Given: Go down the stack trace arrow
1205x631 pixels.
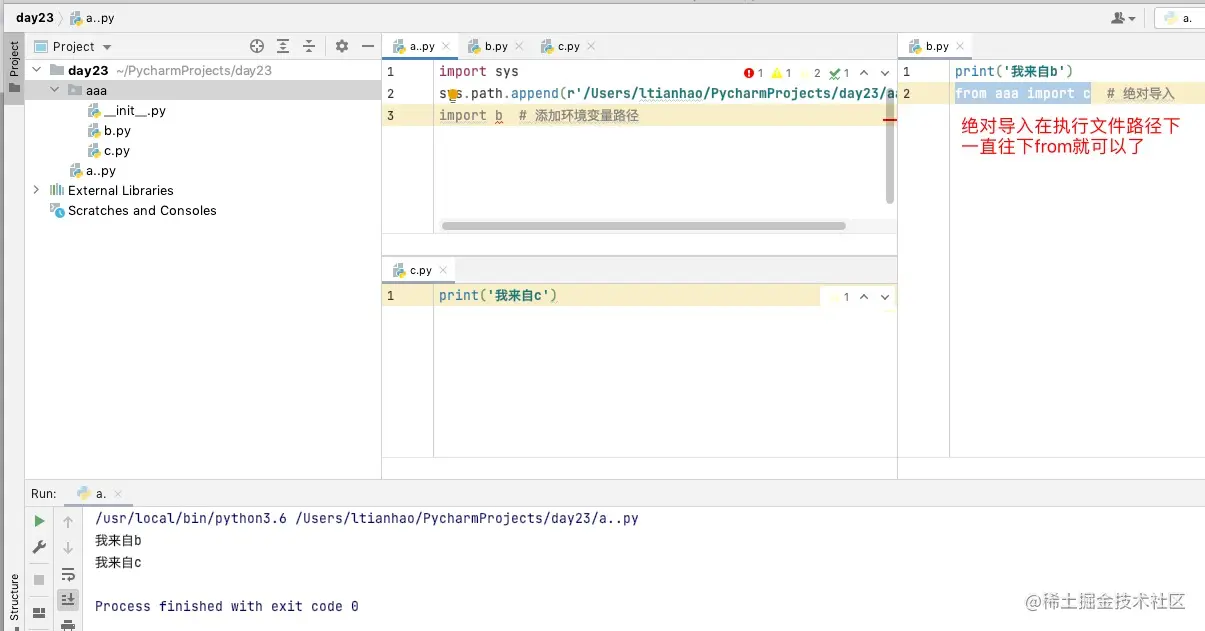Looking at the screenshot, I should pyautogui.click(x=68, y=547).
